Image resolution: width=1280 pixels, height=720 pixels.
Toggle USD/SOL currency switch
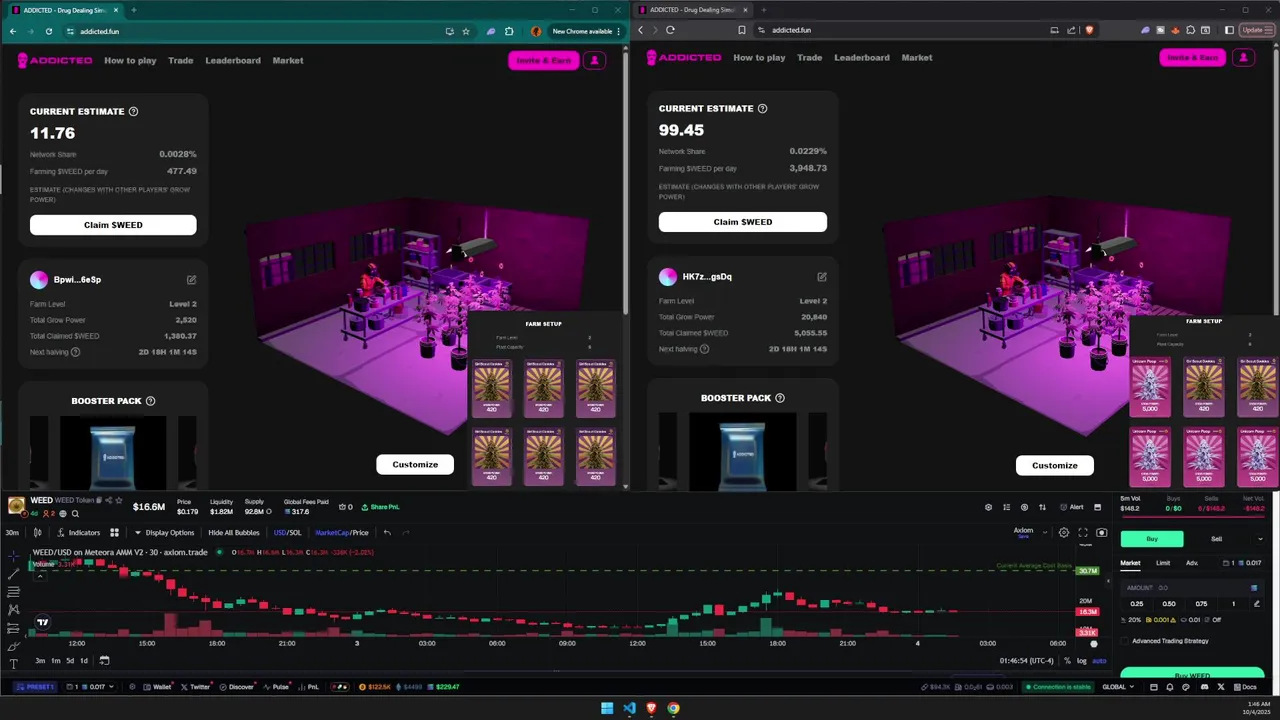(288, 533)
